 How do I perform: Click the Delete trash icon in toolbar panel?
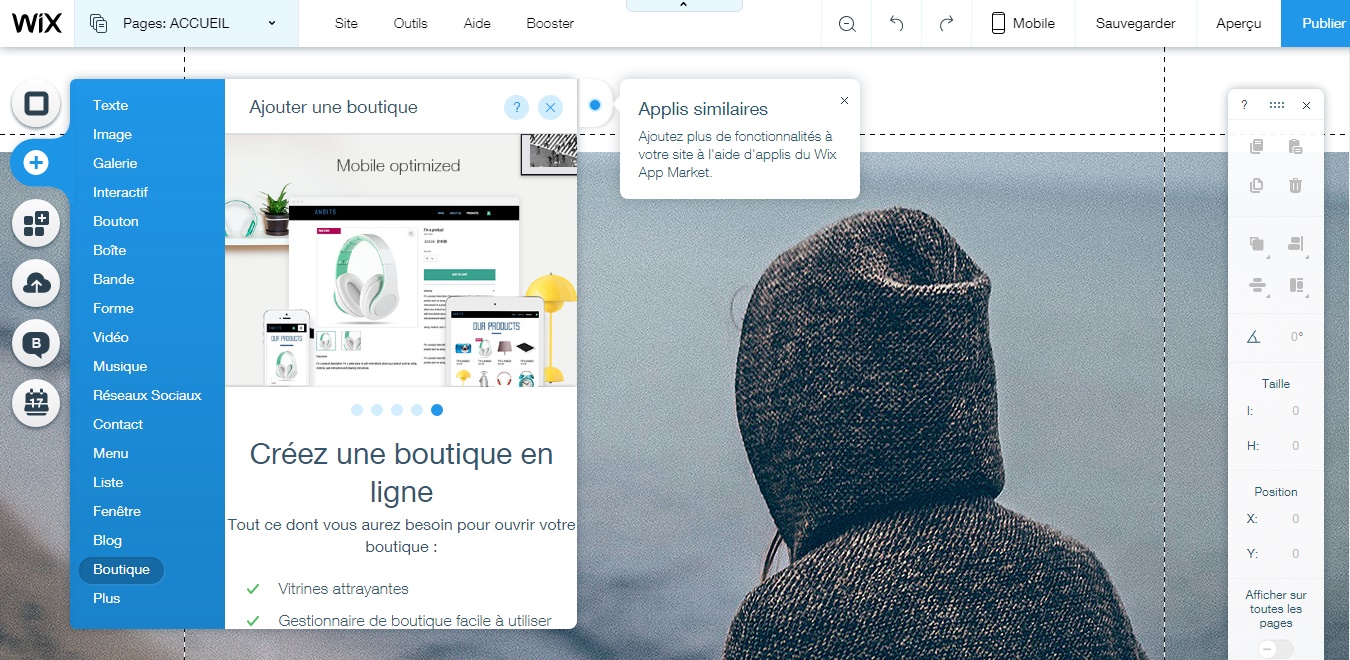click(x=1295, y=186)
